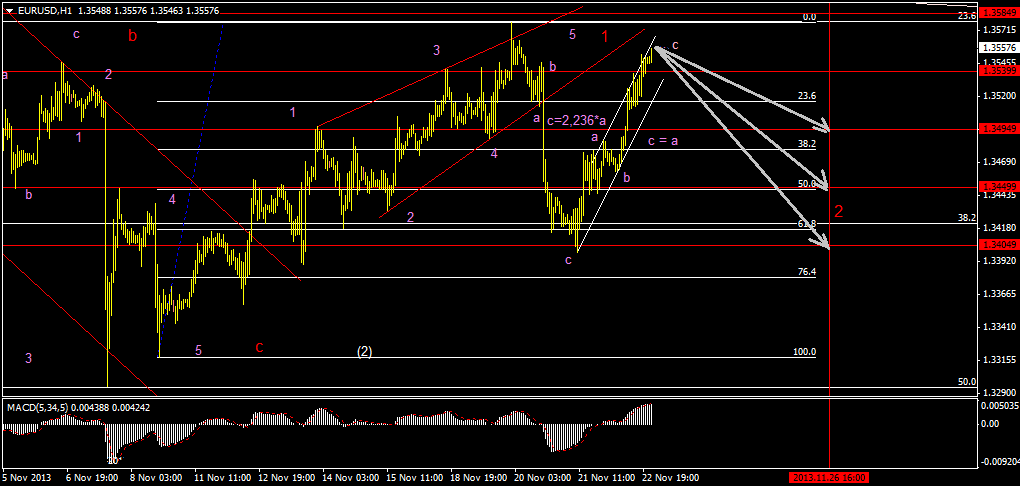Select the red 1.34949 price label
1020x486 pixels.
[x=999, y=129]
